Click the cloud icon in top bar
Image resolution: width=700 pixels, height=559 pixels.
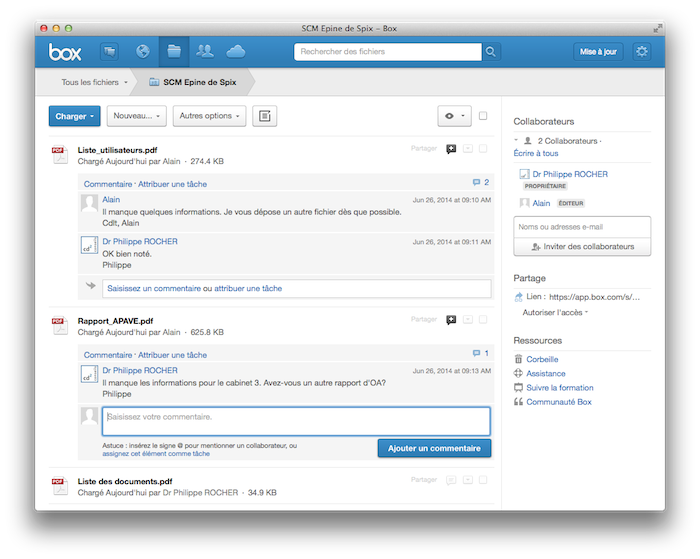pos(236,51)
